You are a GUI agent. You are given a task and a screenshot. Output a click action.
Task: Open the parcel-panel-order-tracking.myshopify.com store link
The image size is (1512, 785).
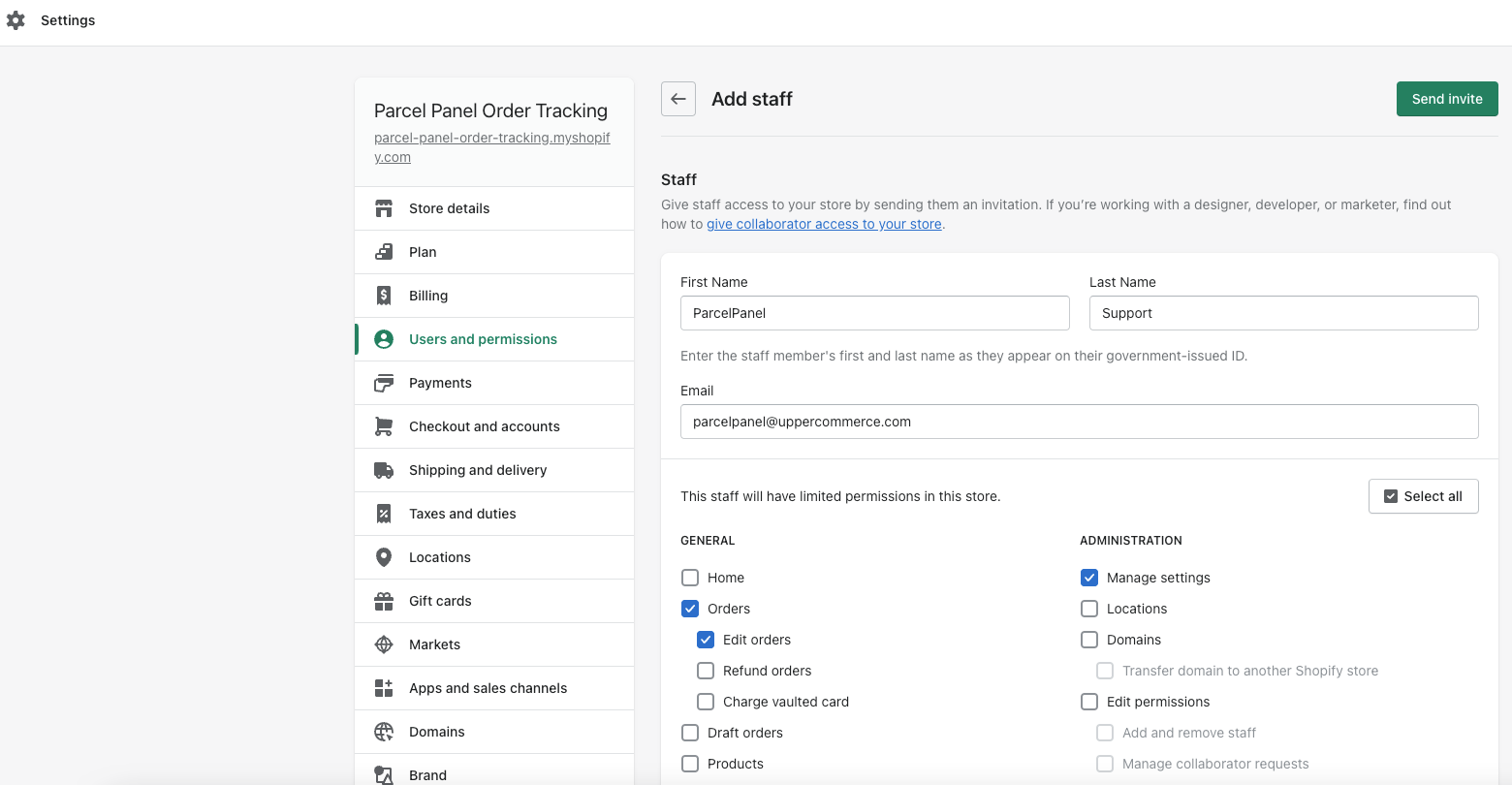[x=492, y=147]
